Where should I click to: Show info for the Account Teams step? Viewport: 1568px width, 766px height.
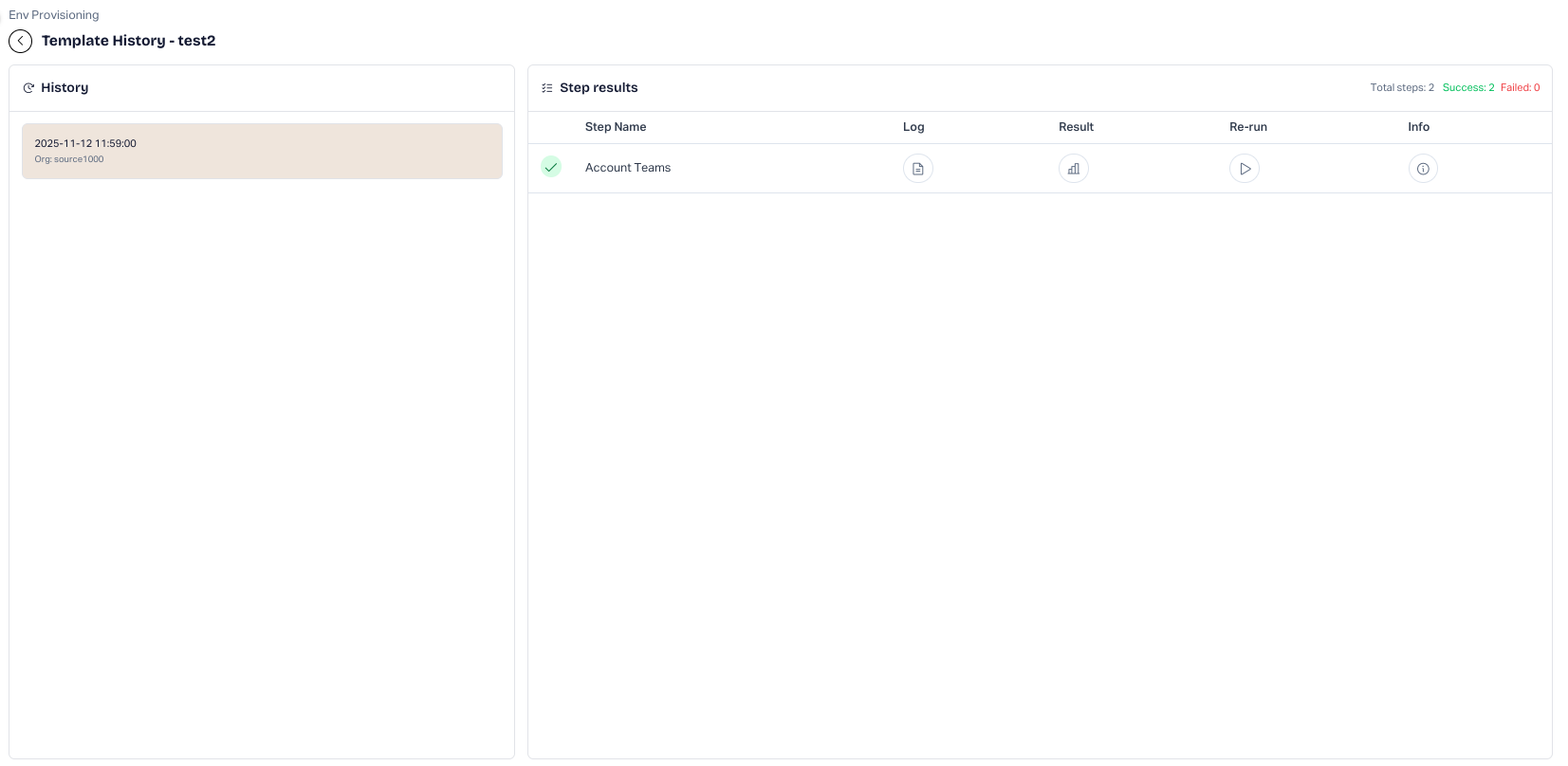coord(1422,169)
